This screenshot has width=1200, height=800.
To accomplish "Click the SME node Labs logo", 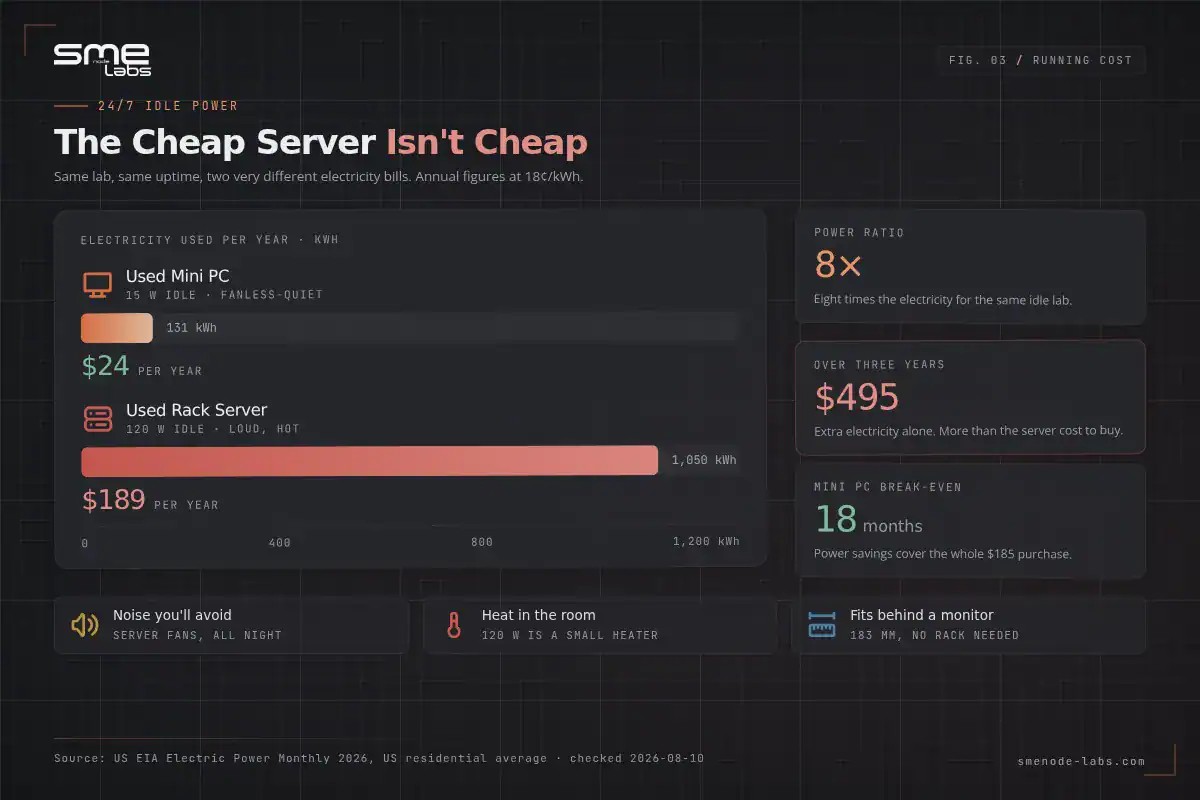I will (102, 59).
